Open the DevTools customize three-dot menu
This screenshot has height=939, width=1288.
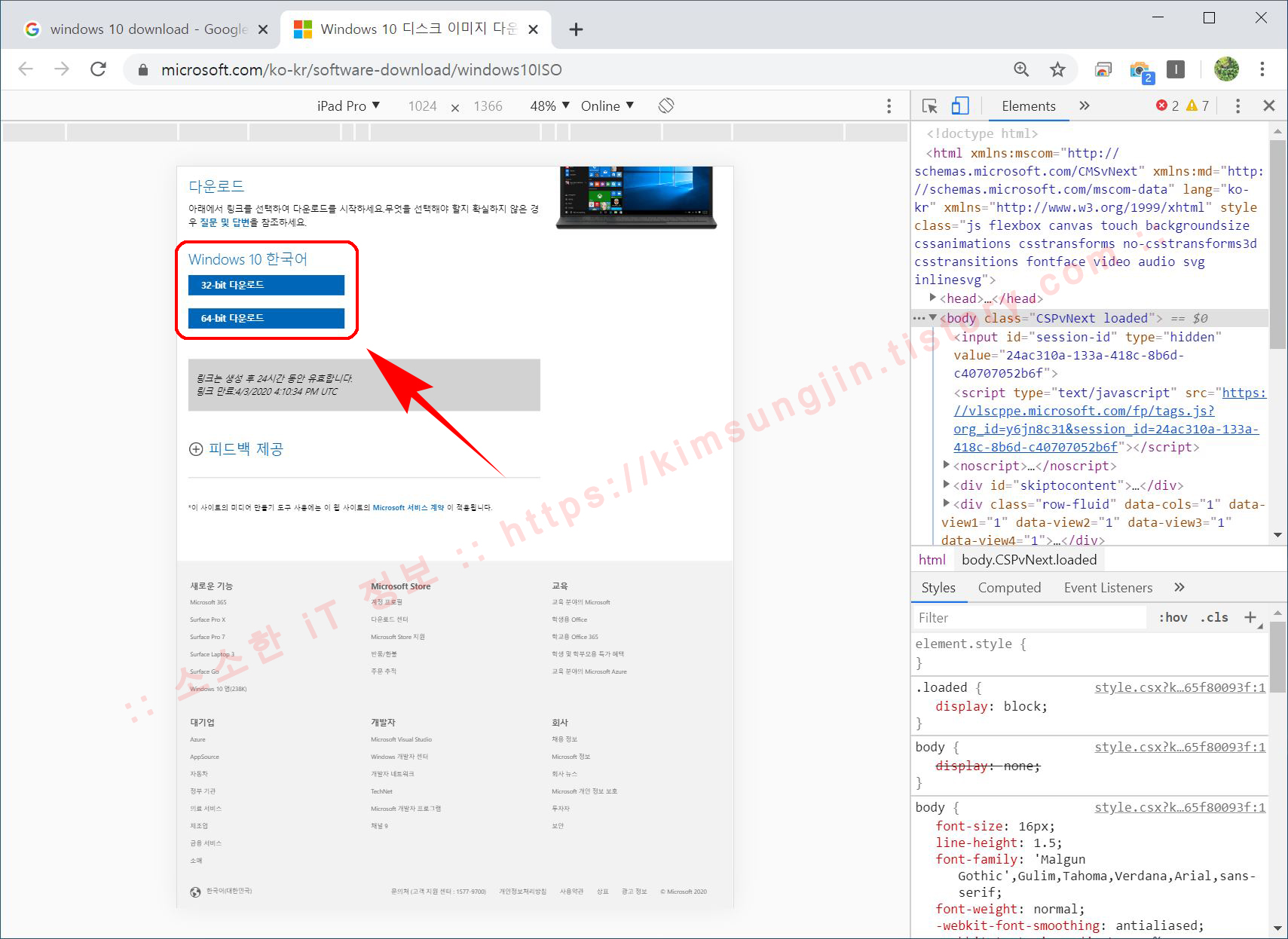(1238, 106)
